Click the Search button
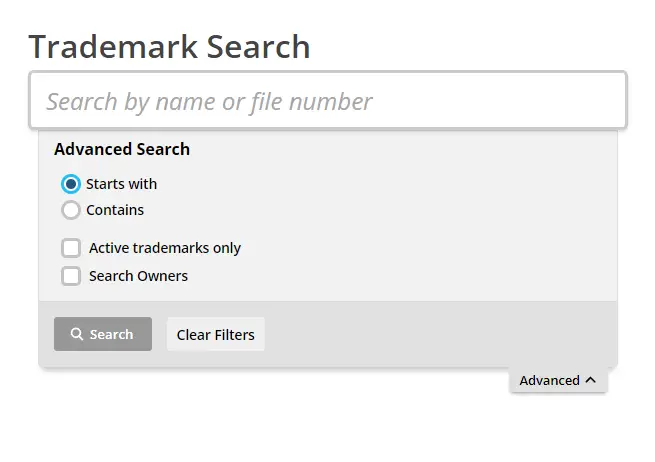655x462 pixels. click(x=103, y=334)
